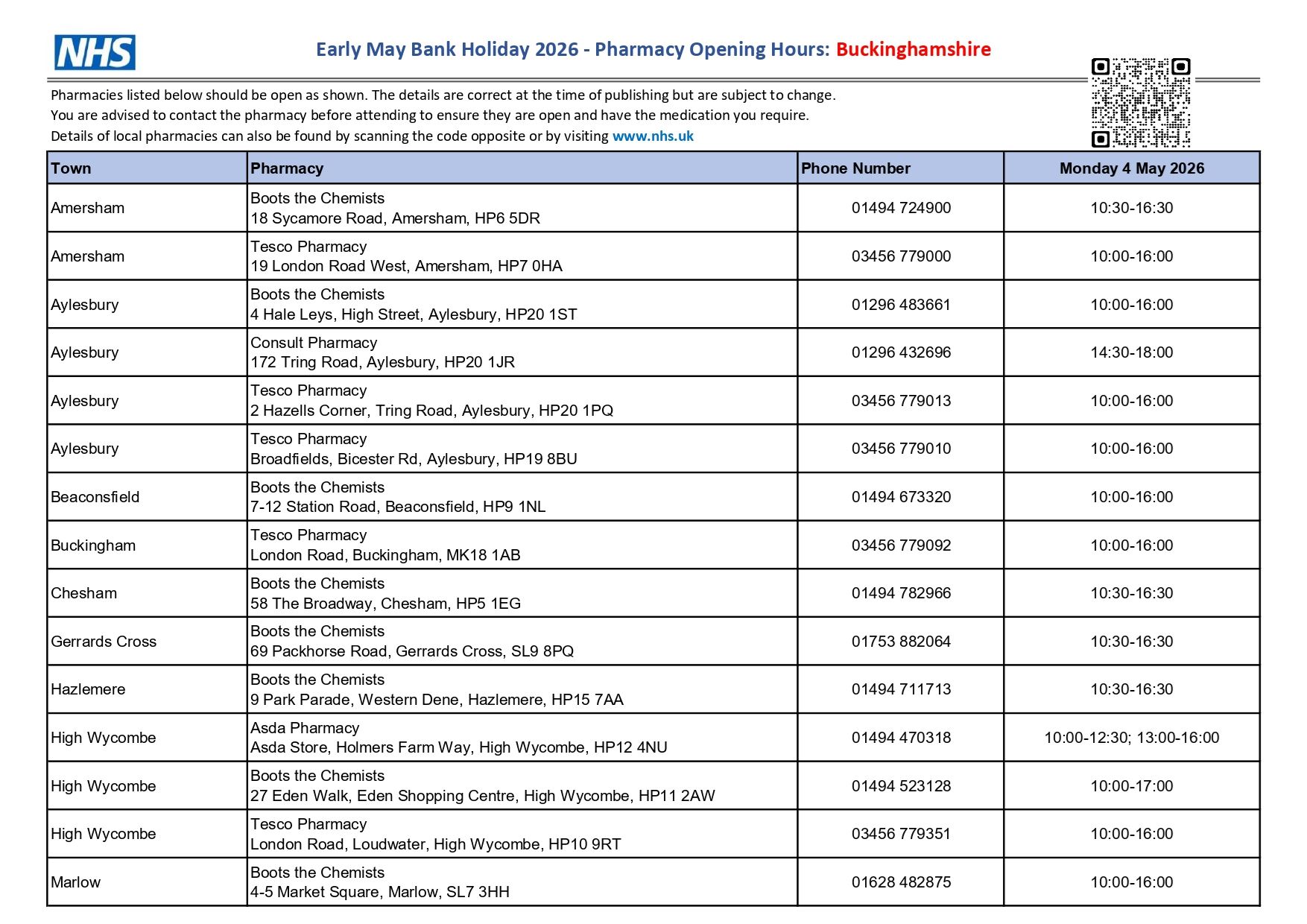Viewport: 1307px width, 924px height.
Task: Click the QR code image
Action: pos(1141,103)
